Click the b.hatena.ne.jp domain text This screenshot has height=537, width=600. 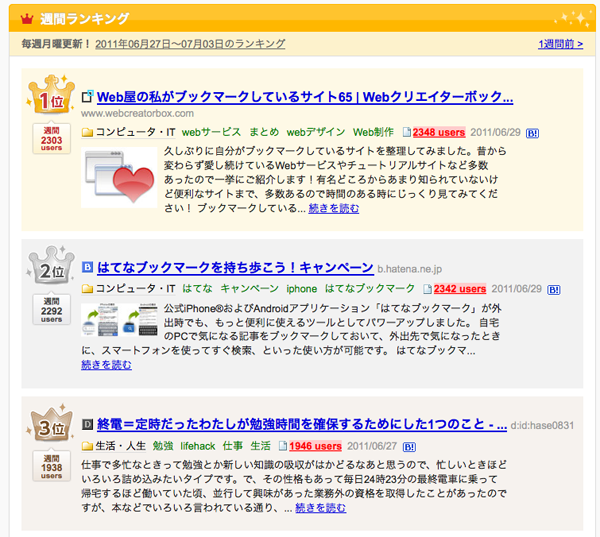409,269
